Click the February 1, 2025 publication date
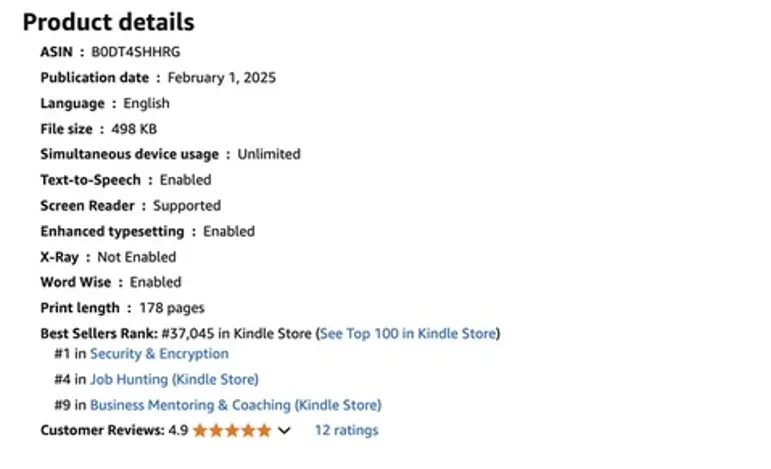Image resolution: width=771 pixels, height=469 pixels. (x=222, y=78)
